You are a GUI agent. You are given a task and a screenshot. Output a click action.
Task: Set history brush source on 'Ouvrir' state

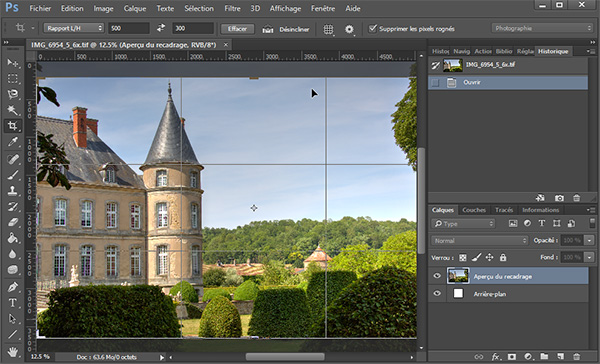click(x=435, y=82)
